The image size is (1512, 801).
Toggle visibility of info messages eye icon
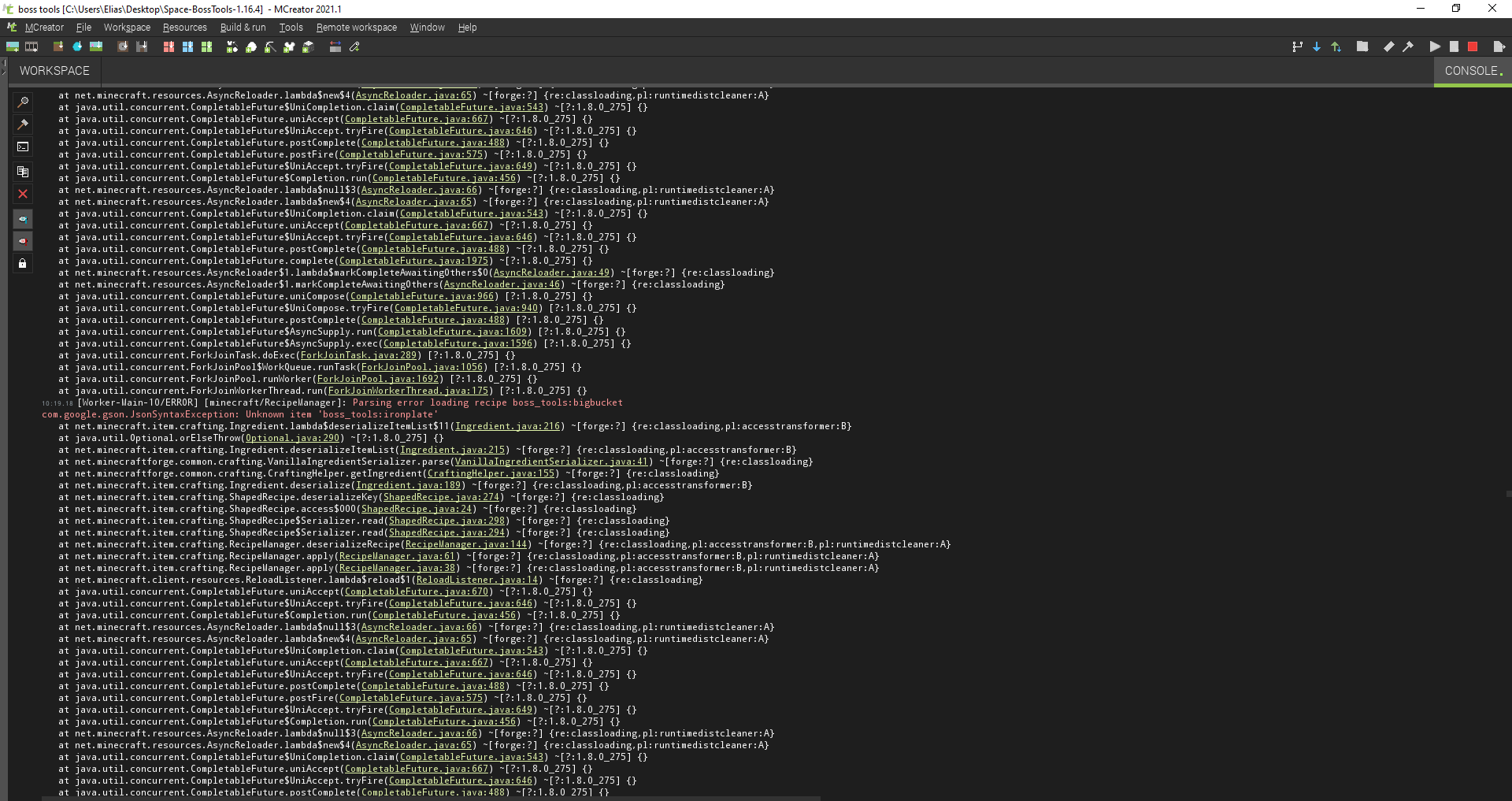click(23, 219)
